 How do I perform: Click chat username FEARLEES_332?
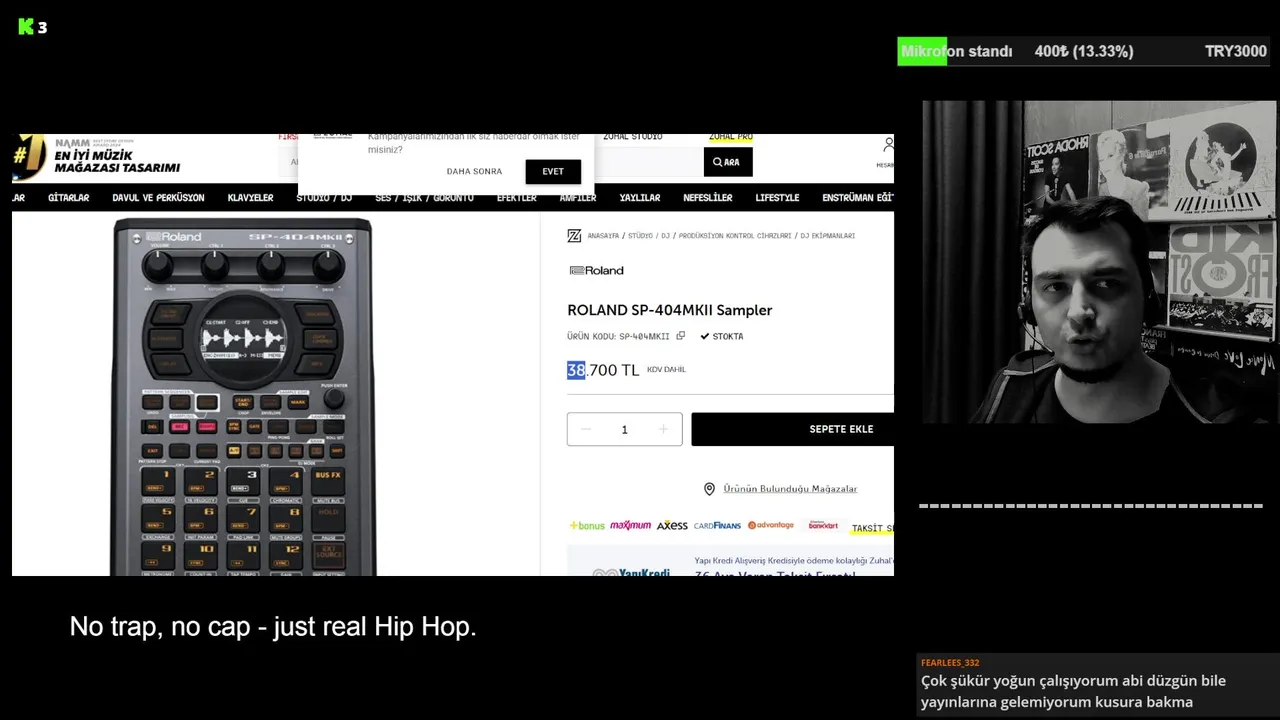point(950,663)
